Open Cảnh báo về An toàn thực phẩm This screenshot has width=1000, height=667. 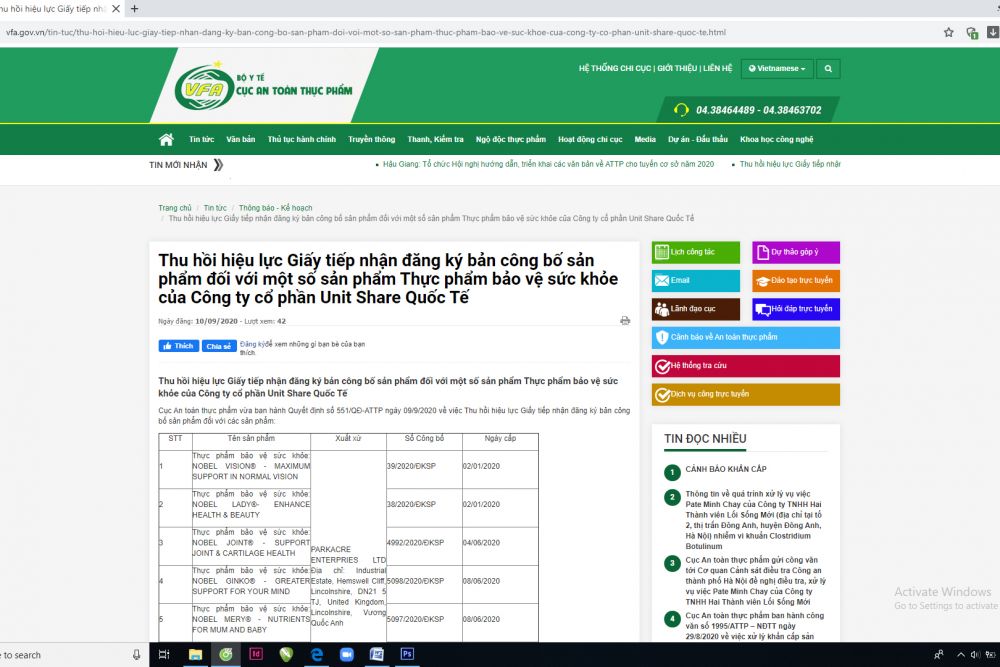[746, 337]
